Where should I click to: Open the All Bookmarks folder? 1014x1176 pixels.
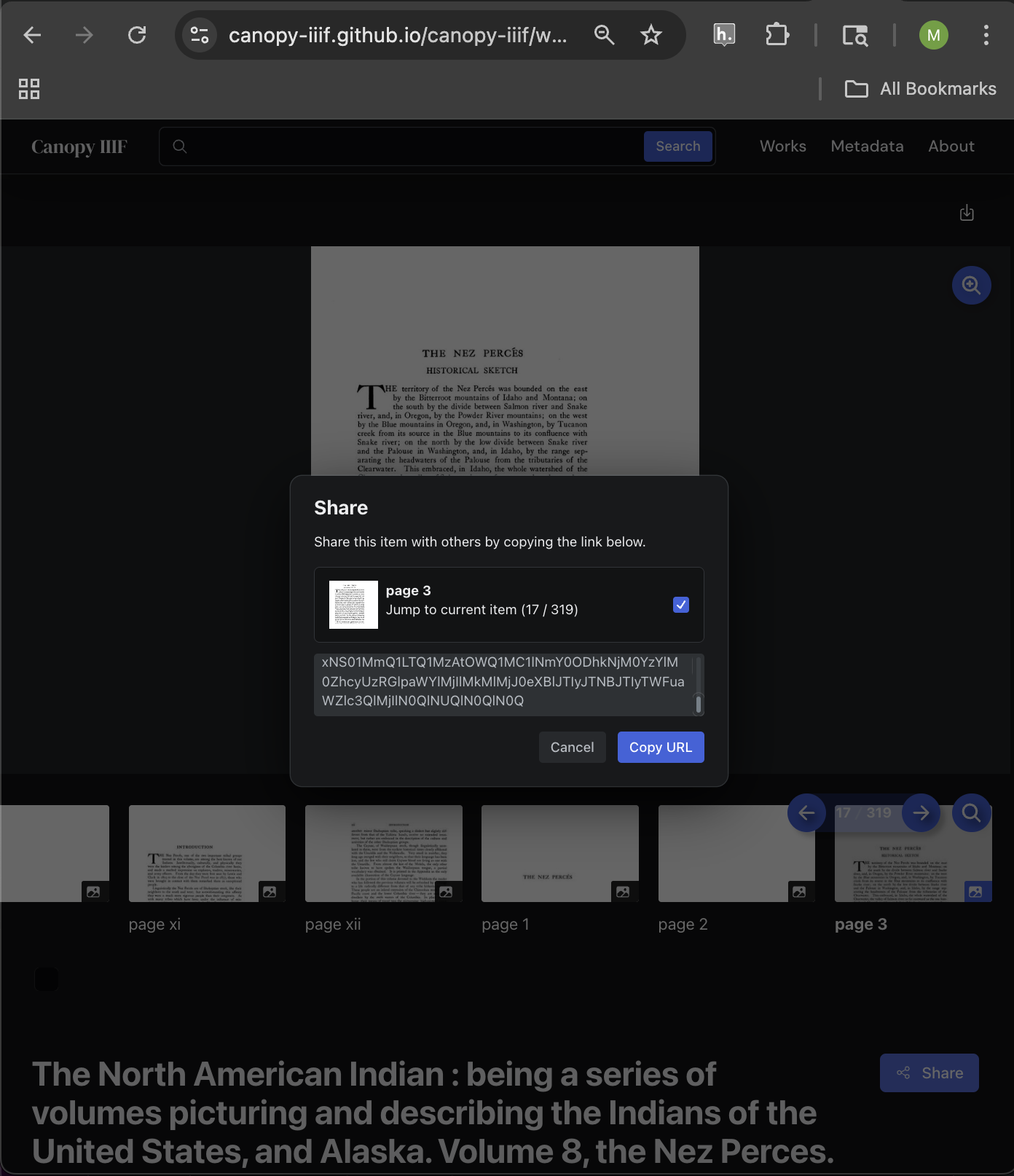point(921,89)
